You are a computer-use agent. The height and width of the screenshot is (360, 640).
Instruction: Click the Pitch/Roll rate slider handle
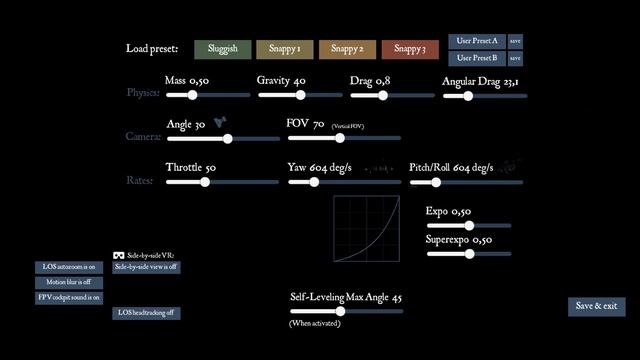click(x=436, y=182)
